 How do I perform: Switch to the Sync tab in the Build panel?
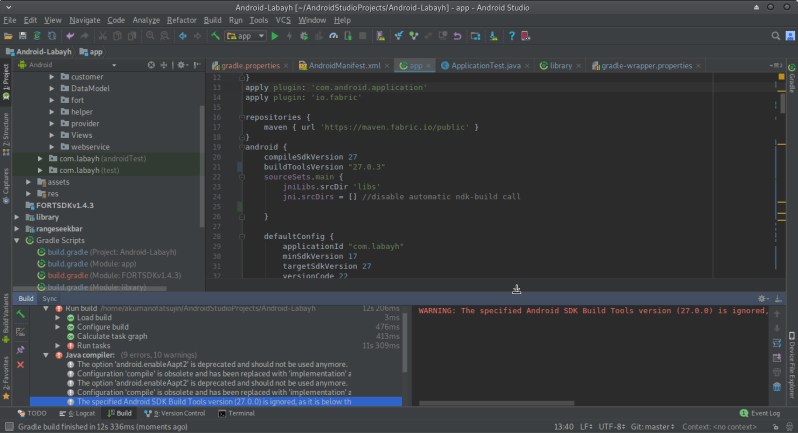click(49, 299)
